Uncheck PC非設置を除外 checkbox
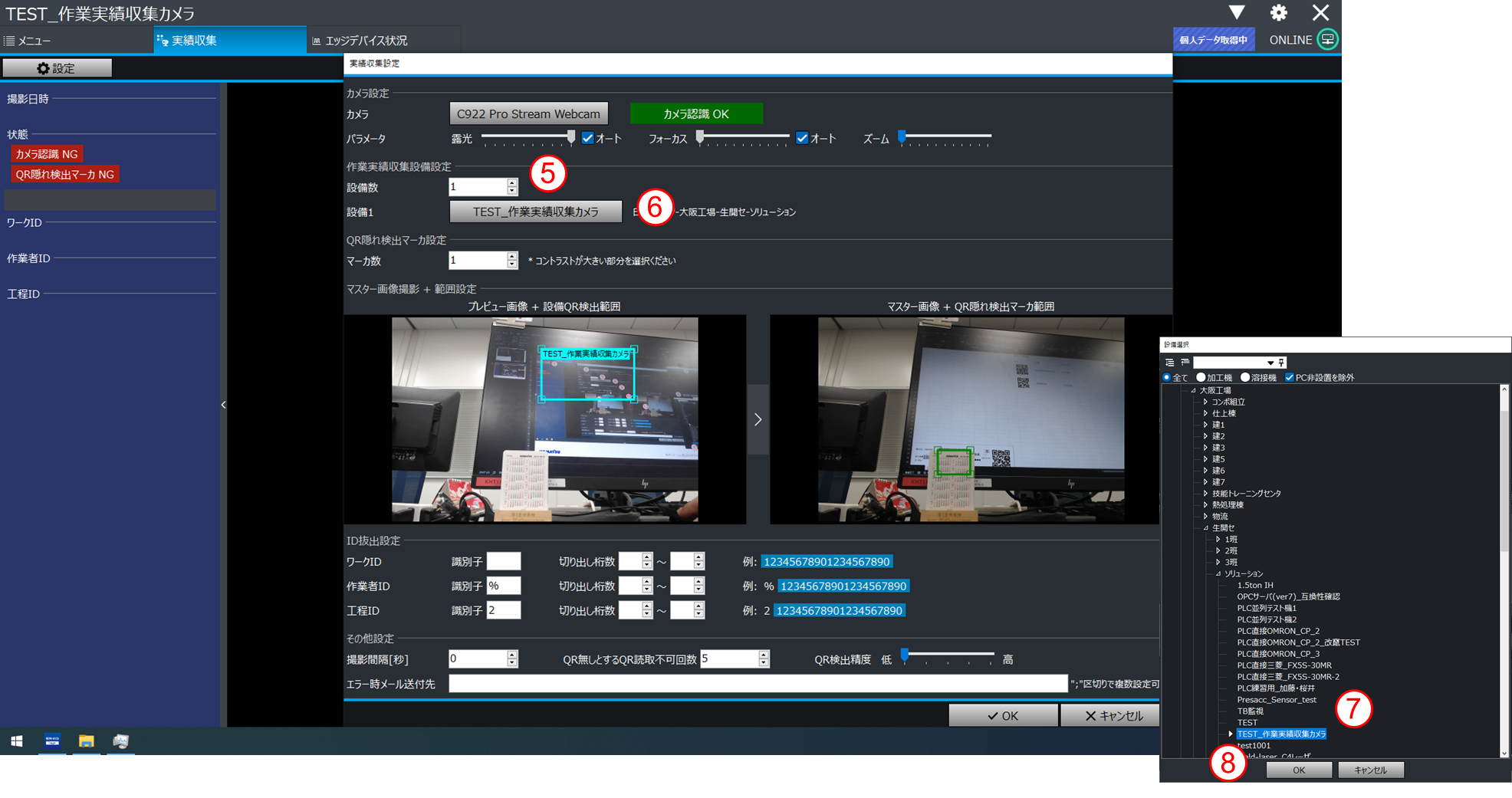1512x798 pixels. 1290,377
